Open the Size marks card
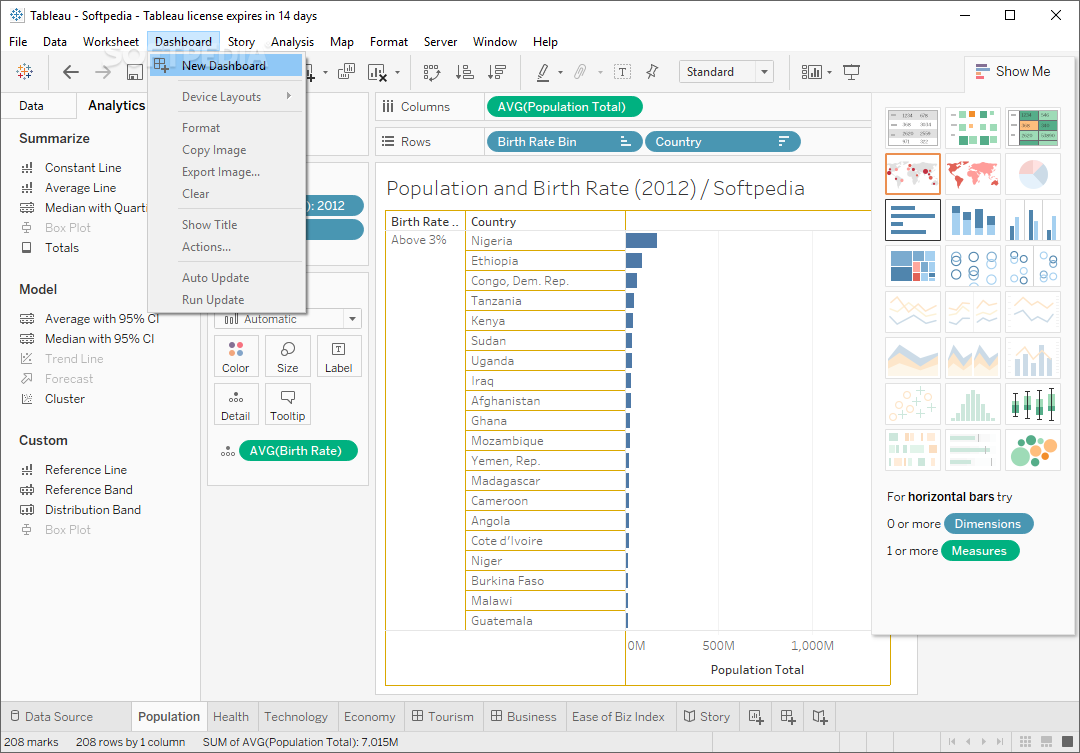The image size is (1080, 753). pos(287,356)
